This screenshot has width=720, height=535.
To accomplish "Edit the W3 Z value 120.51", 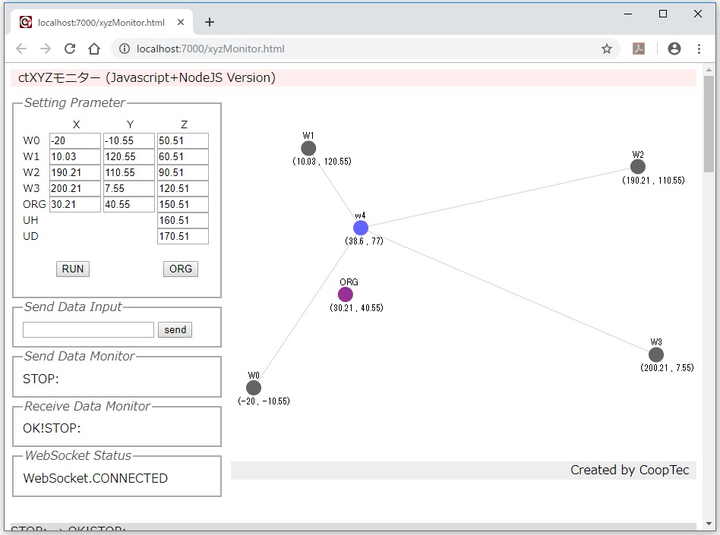I will pyautogui.click(x=183, y=188).
